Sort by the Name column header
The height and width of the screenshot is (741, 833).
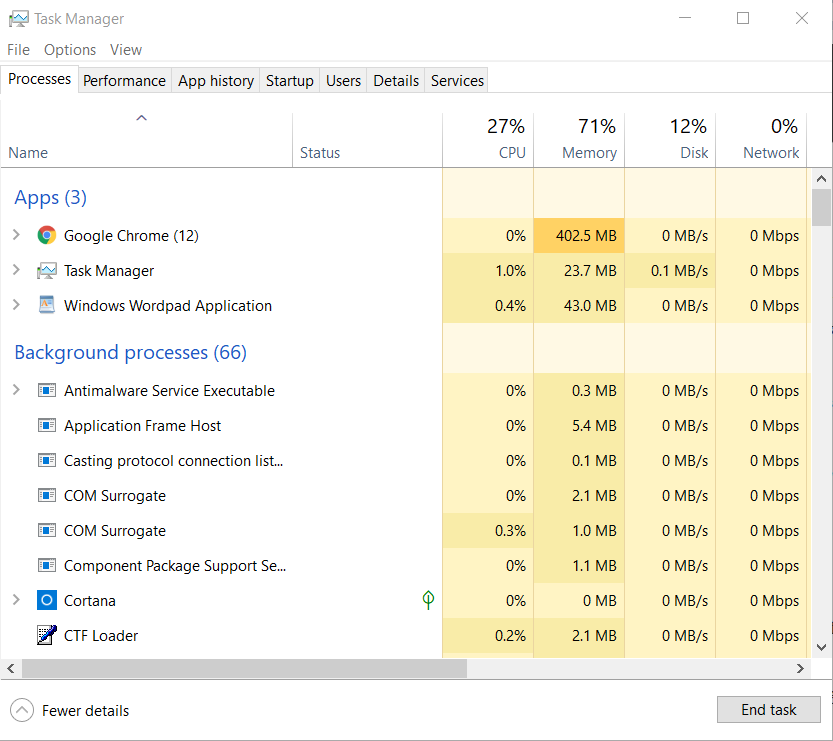(x=147, y=140)
